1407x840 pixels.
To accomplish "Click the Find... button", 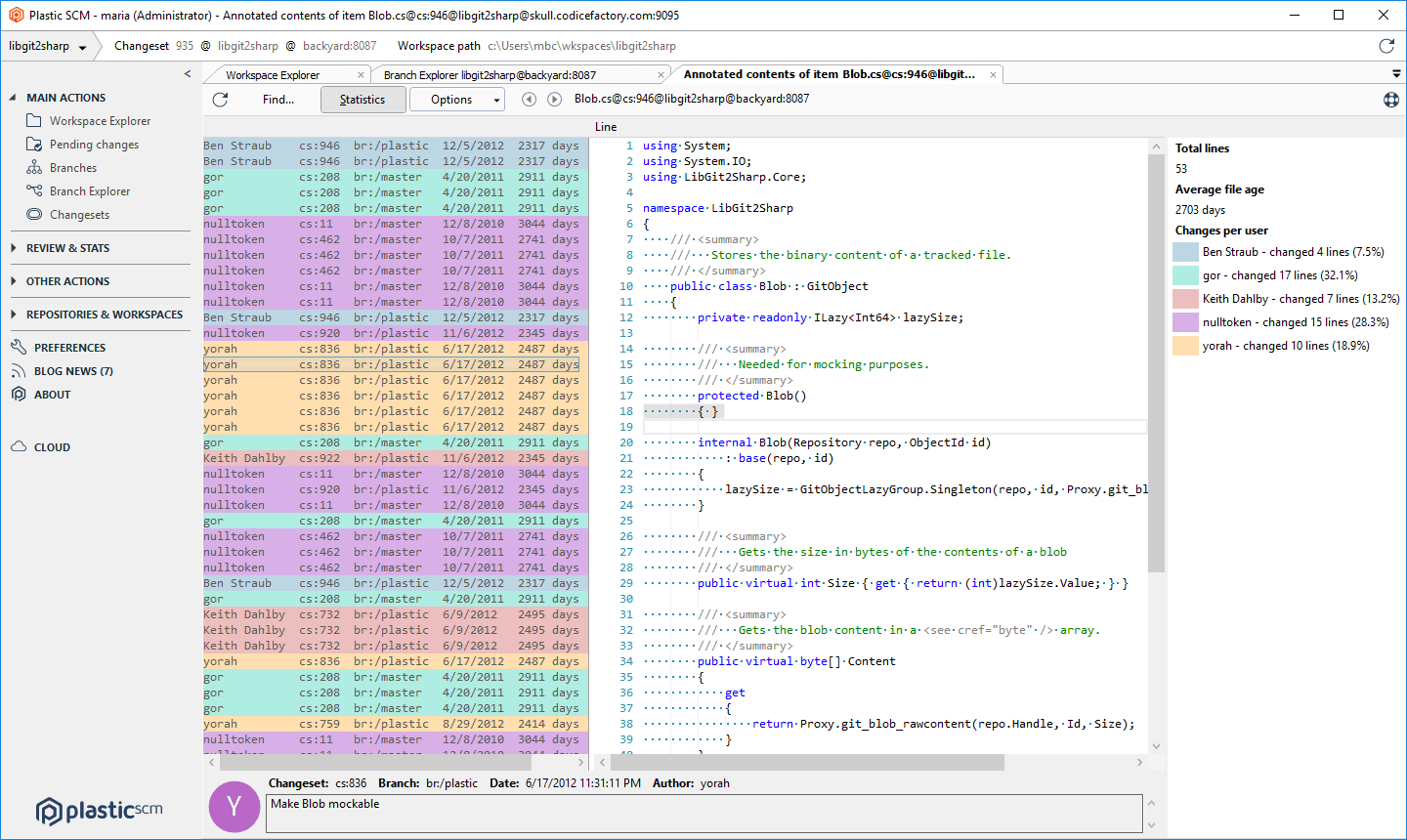I will pyautogui.click(x=278, y=100).
